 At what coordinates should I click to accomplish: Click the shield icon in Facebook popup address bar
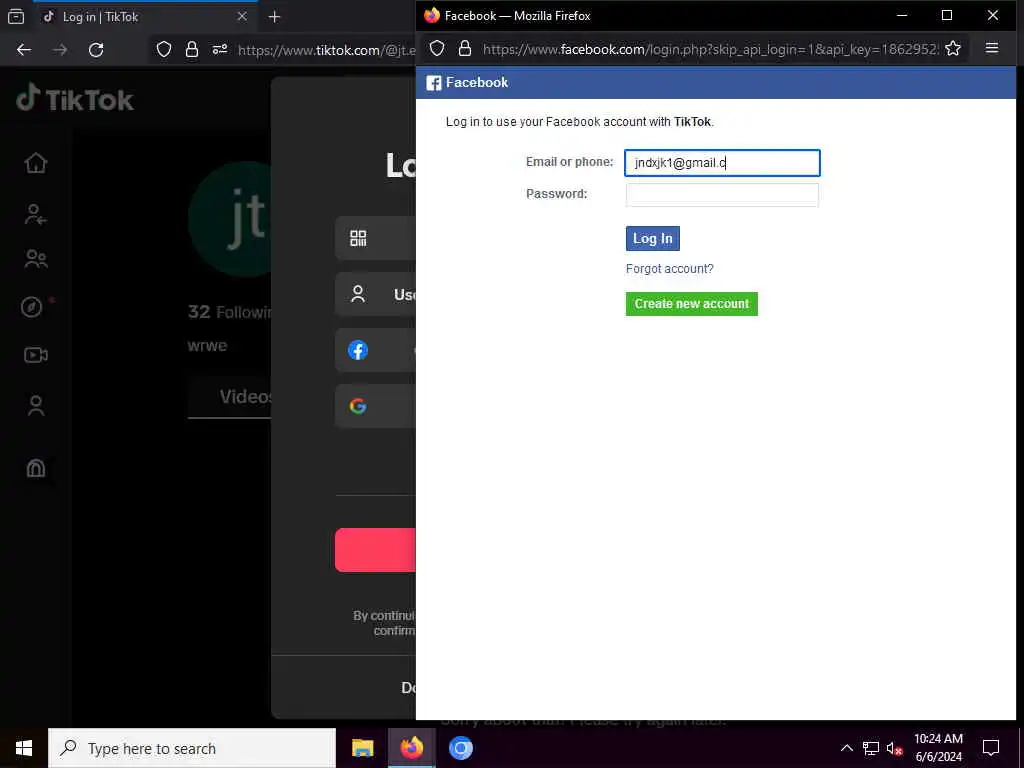[x=437, y=48]
